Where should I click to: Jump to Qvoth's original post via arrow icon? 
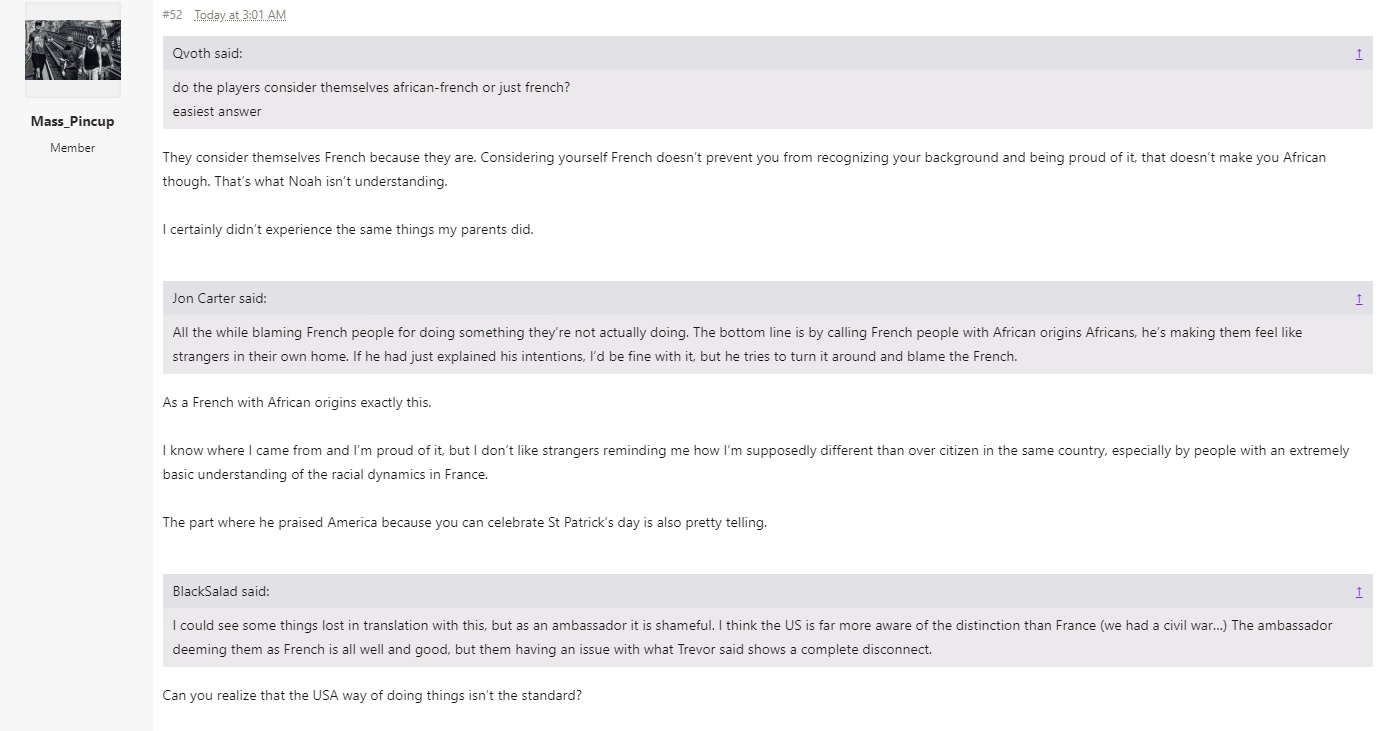click(1358, 54)
